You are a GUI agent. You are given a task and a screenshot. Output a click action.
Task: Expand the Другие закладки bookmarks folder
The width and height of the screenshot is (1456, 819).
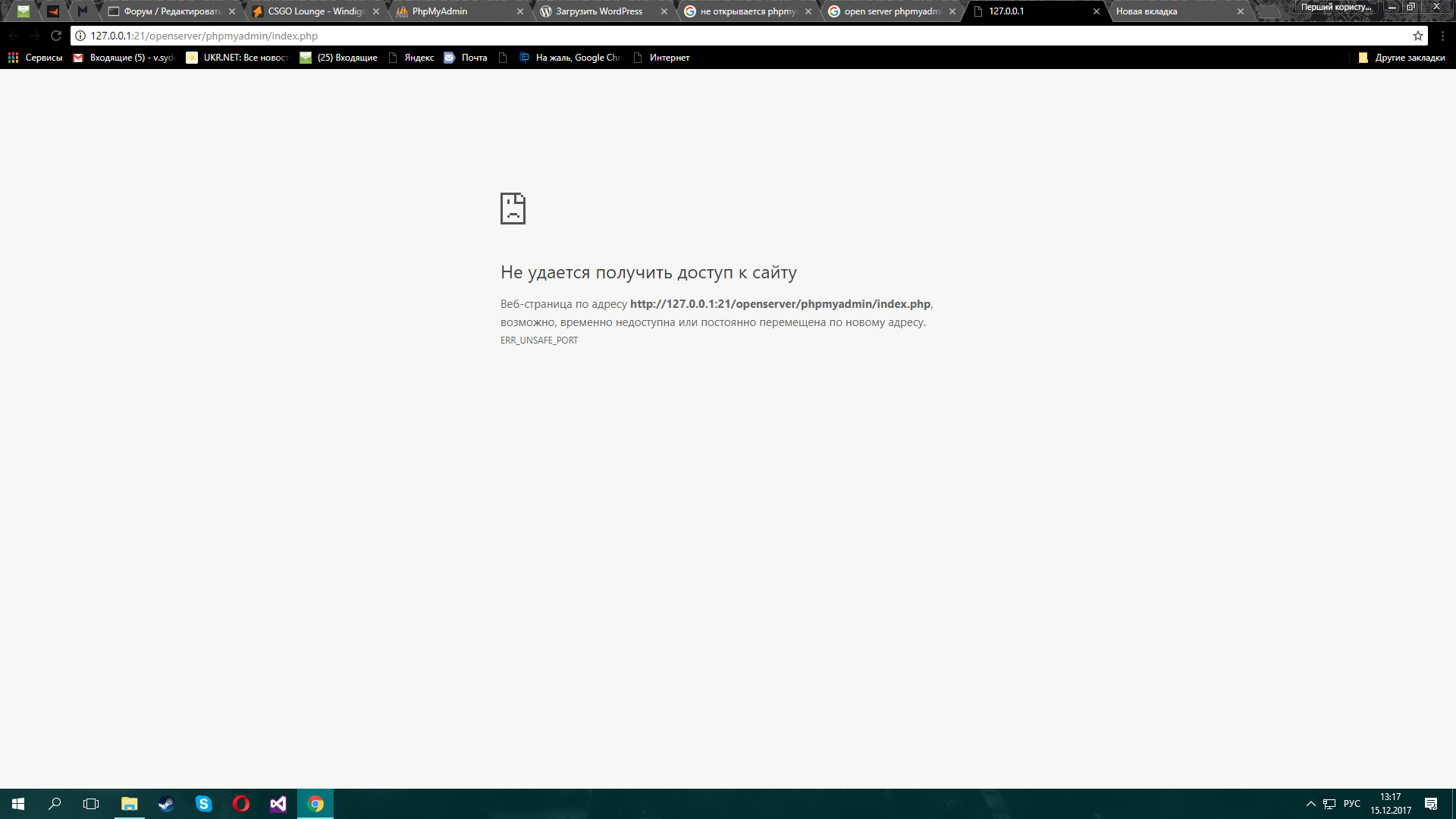point(1401,58)
